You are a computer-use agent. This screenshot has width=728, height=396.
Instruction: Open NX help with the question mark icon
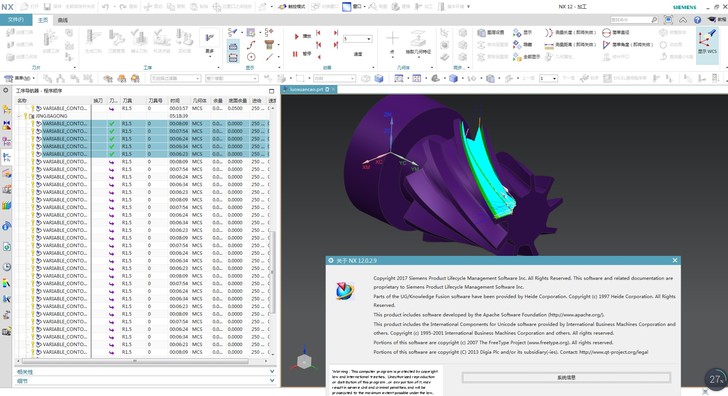tap(697, 20)
